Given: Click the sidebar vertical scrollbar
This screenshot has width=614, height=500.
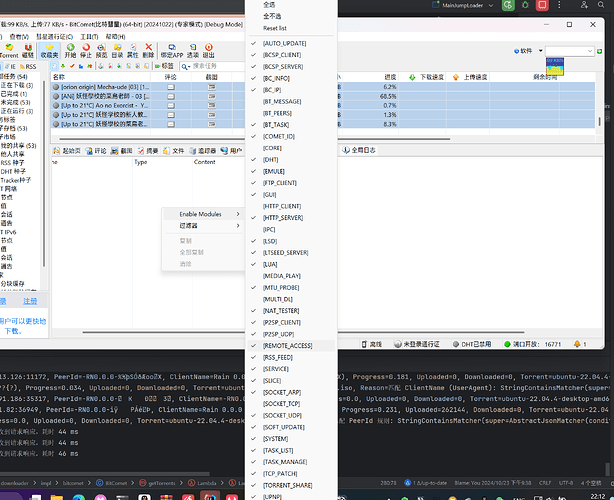Looking at the screenshot, I should pos(44,174).
